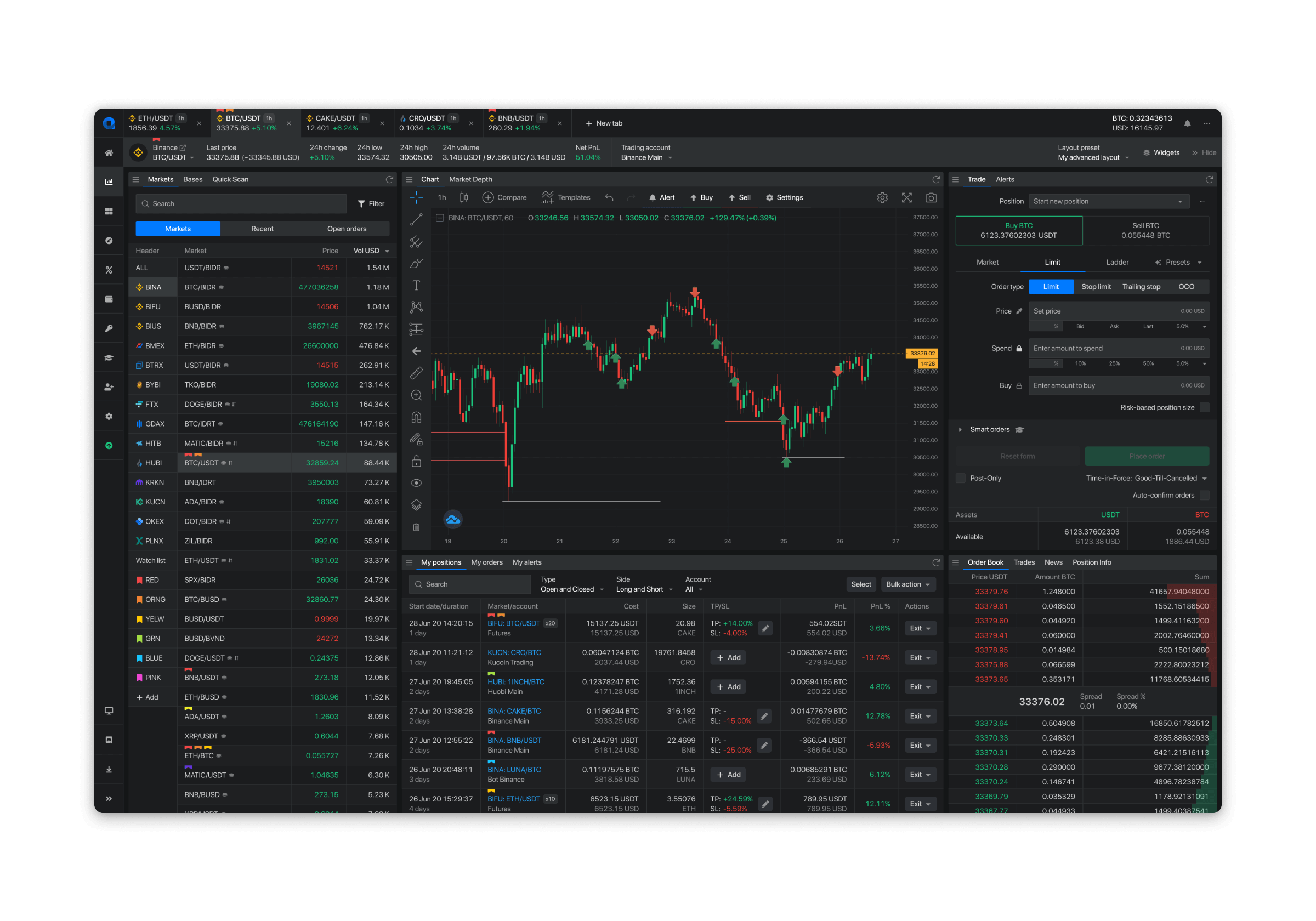The height and width of the screenshot is (921, 1316).
Task: Click the back arrow drawing tool
Action: (x=417, y=351)
